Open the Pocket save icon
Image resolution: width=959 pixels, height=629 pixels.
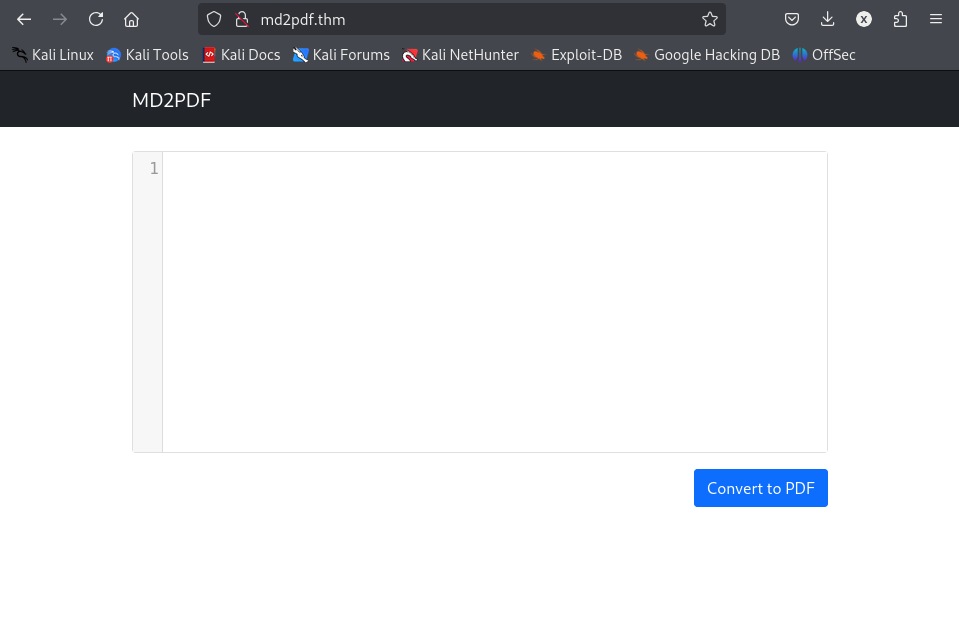(791, 20)
